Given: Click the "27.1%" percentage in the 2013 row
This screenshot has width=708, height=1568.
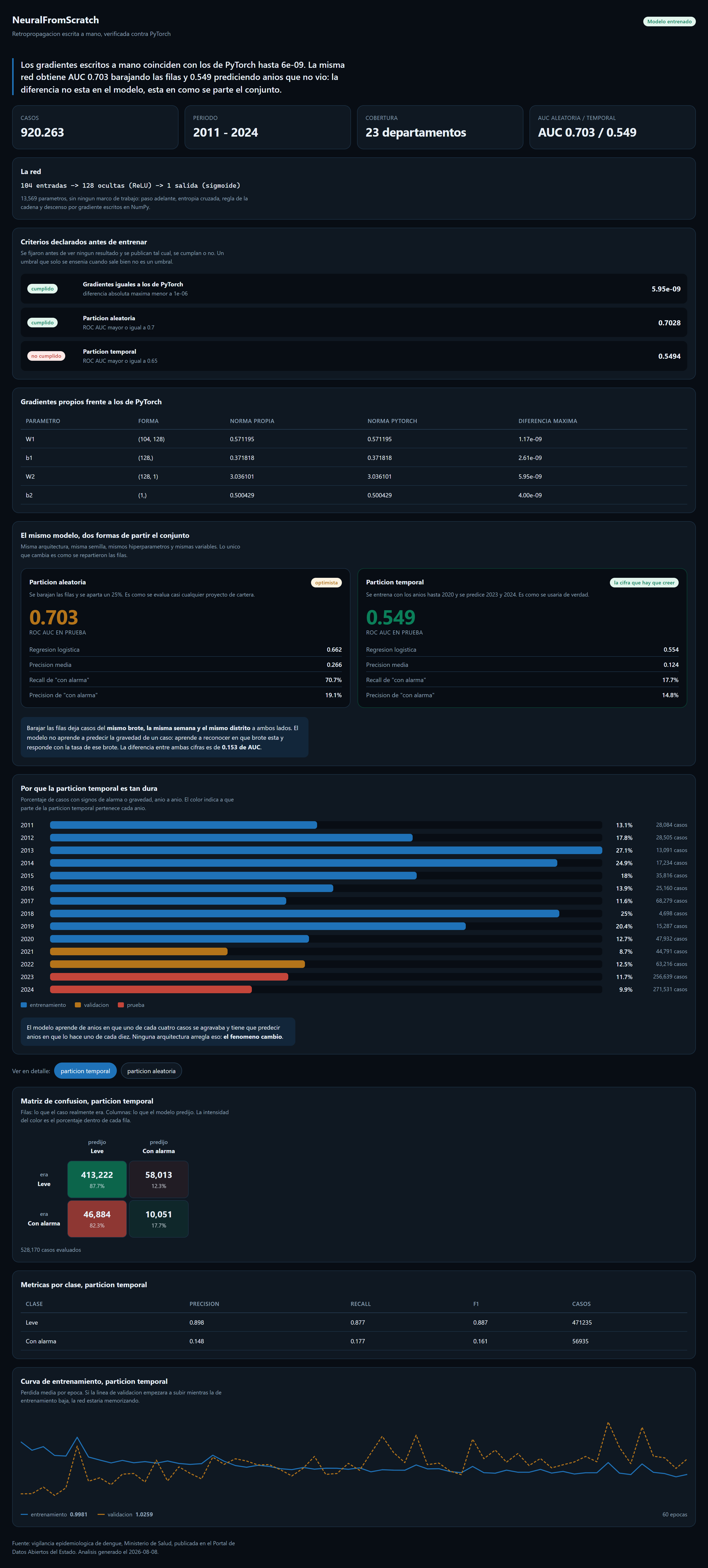Looking at the screenshot, I should [624, 850].
